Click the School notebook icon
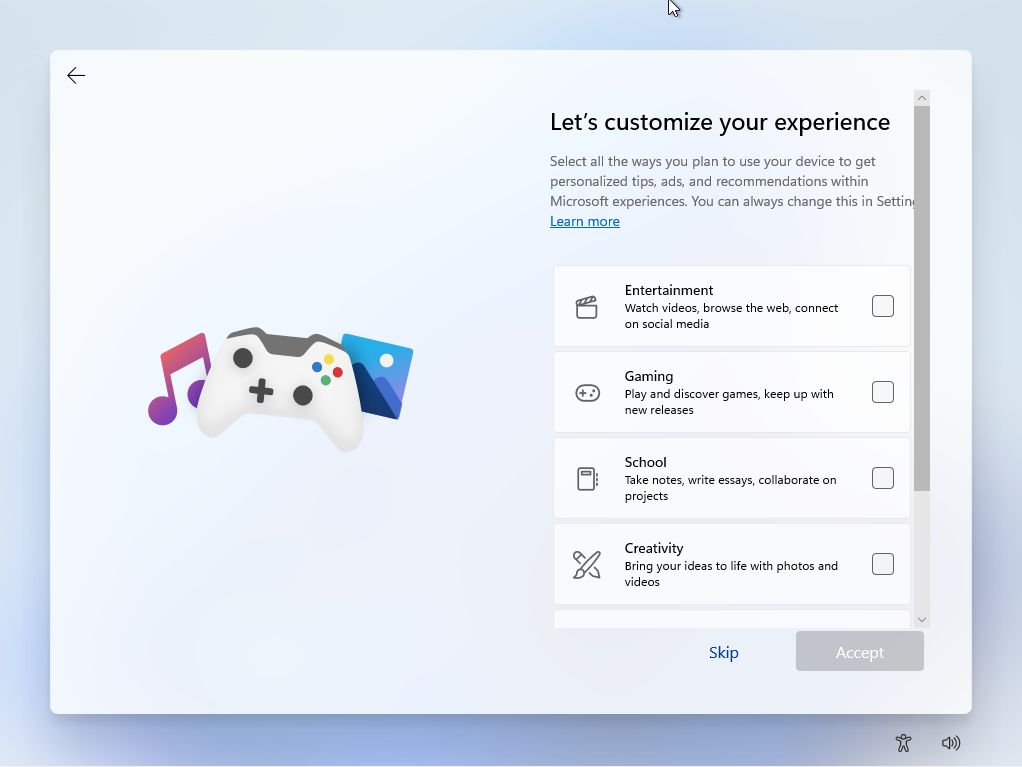Screen dimensions: 1022x767 (x=587, y=479)
